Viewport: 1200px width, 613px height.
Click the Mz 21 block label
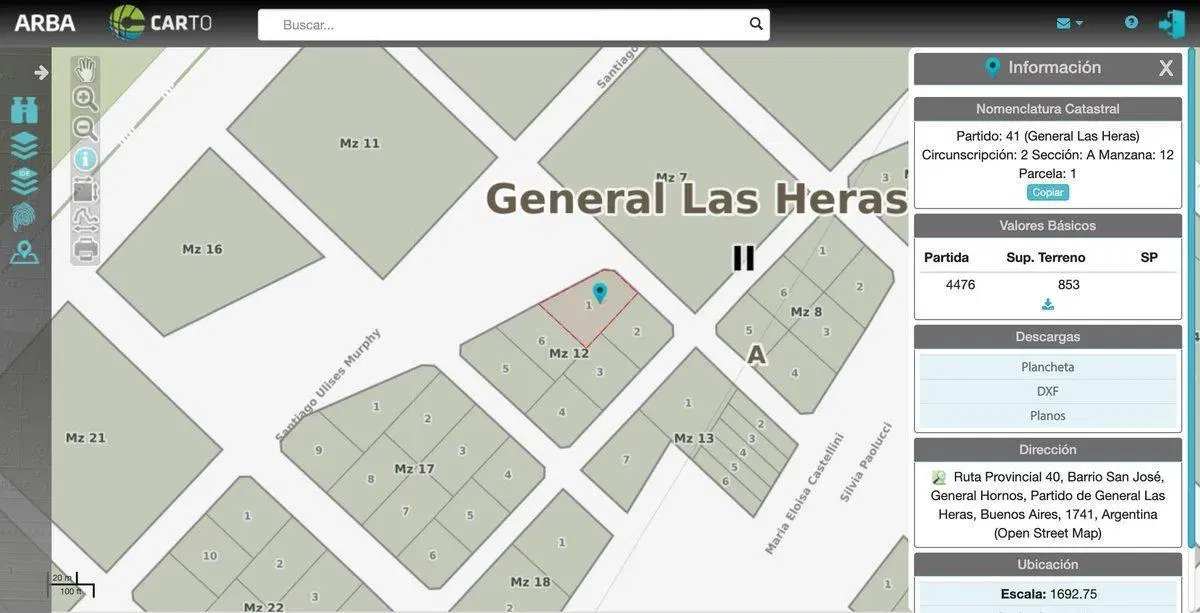click(85, 438)
